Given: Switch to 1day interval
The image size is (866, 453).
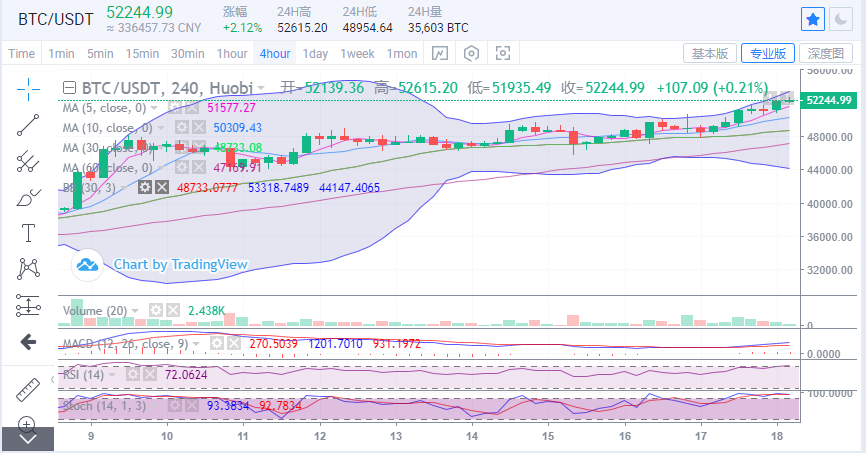Looking at the screenshot, I should tap(315, 54).
